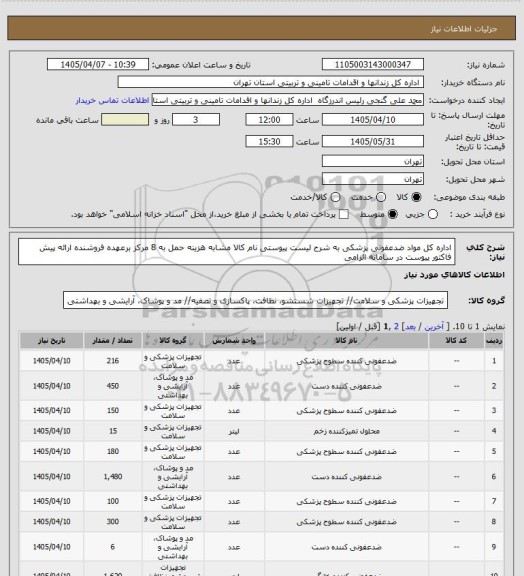Viewport: 524px width, 576px height.
Task: Click the days remaining field showing 3
Action: coord(196,120)
